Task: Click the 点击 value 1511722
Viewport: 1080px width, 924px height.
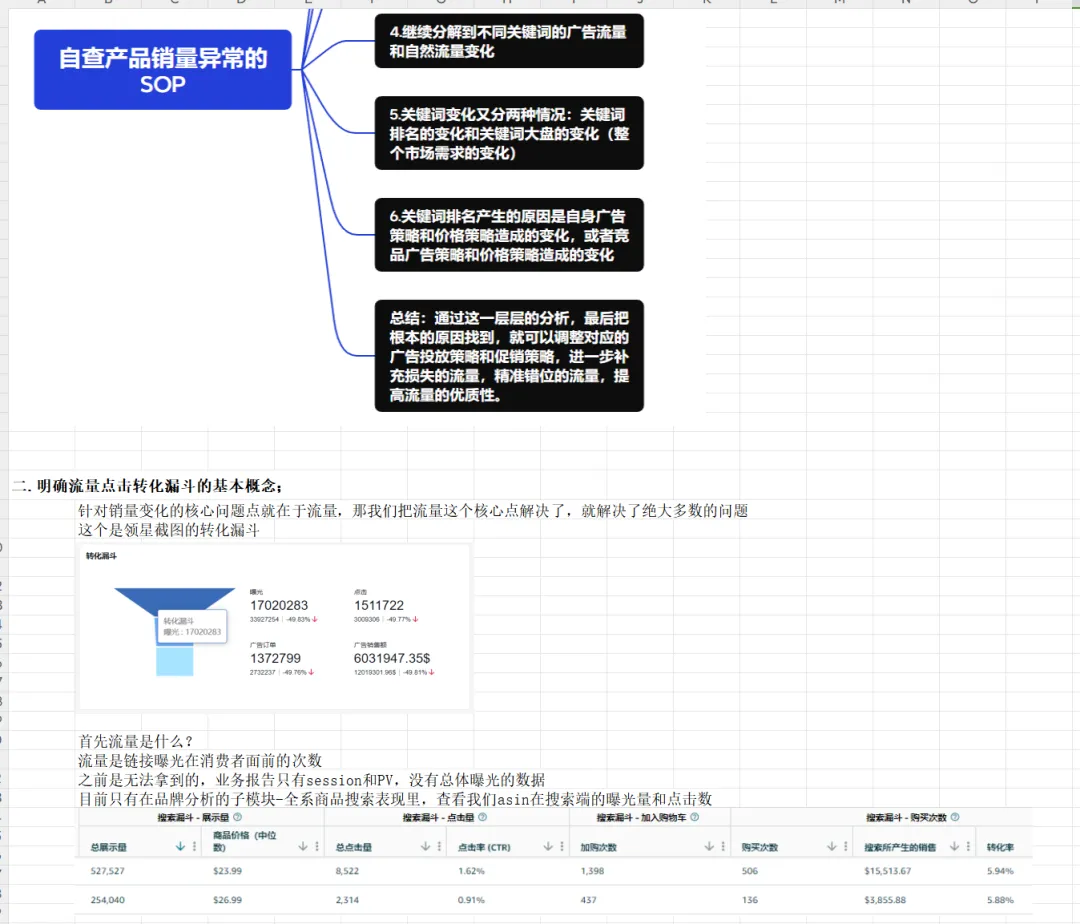Action: [x=379, y=605]
